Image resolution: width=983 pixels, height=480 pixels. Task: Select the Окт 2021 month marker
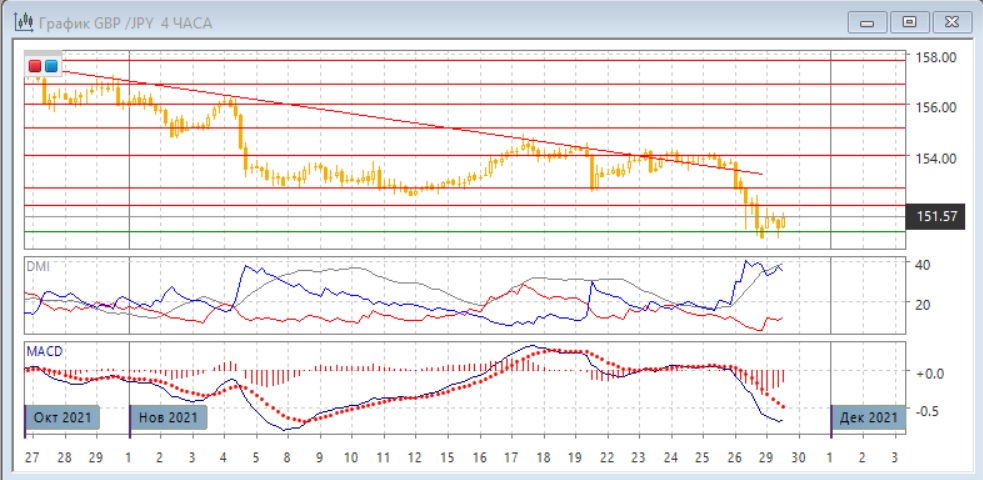click(62, 417)
